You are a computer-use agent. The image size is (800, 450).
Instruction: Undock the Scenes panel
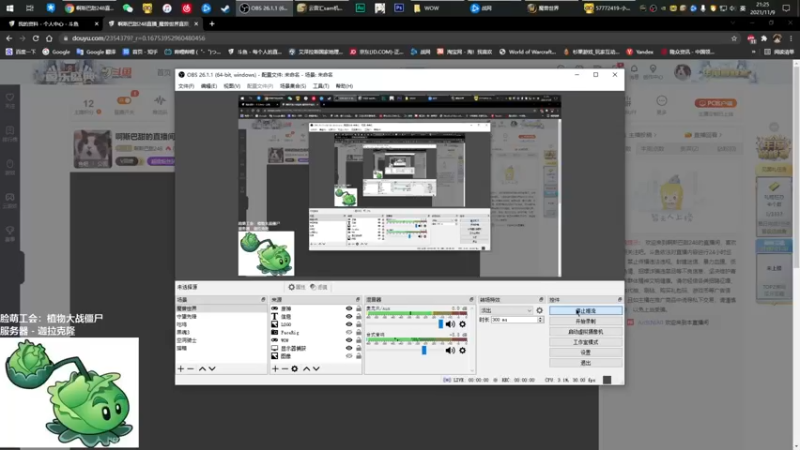263,299
